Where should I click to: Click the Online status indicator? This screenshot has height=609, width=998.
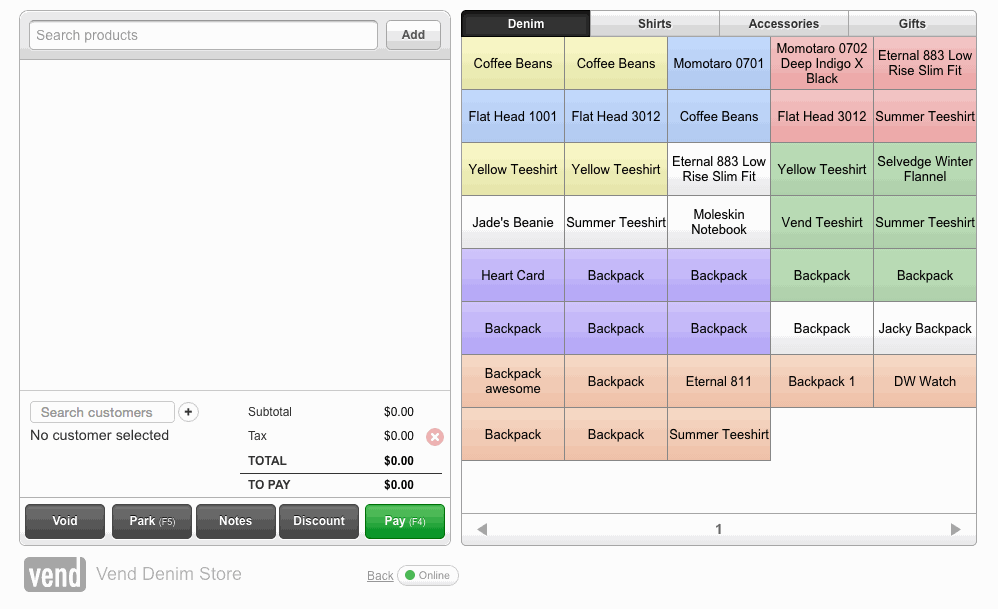pos(428,575)
